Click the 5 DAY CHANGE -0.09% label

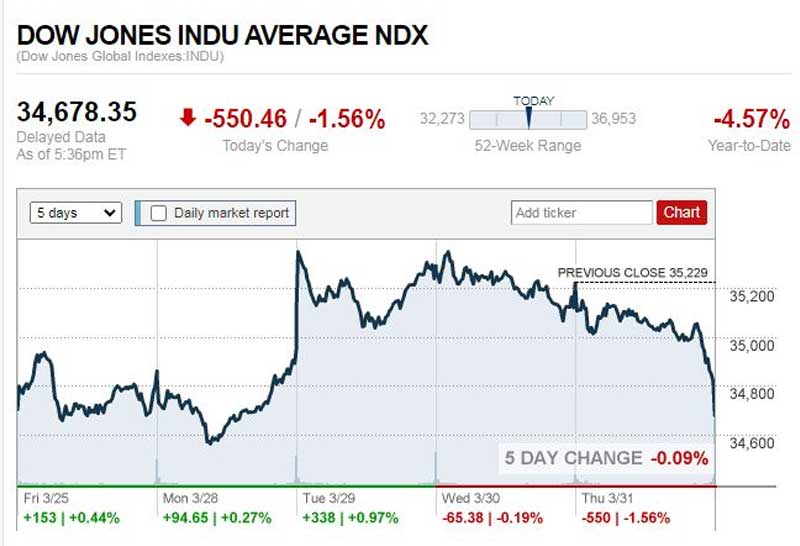606,458
